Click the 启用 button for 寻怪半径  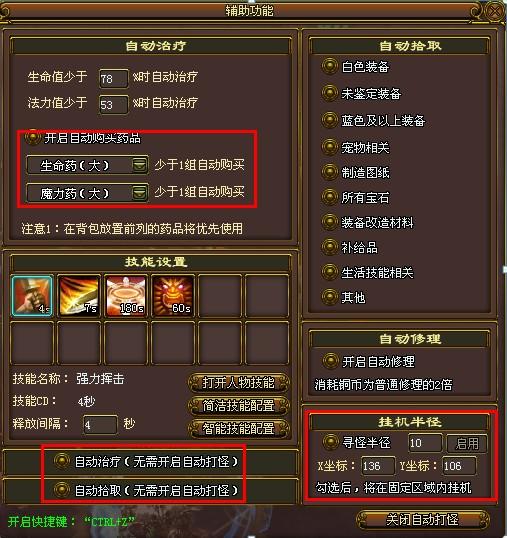pos(467,443)
